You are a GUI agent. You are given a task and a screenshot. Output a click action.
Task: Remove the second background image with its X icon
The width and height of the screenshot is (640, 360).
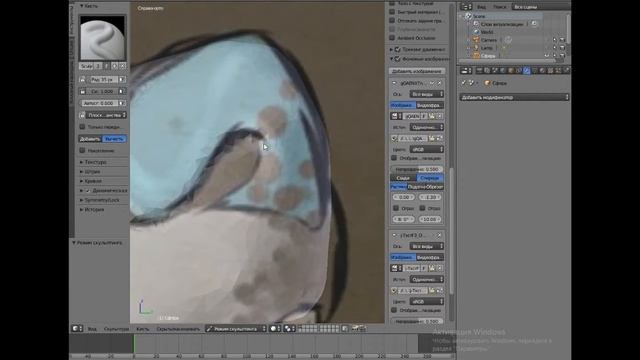[439, 235]
